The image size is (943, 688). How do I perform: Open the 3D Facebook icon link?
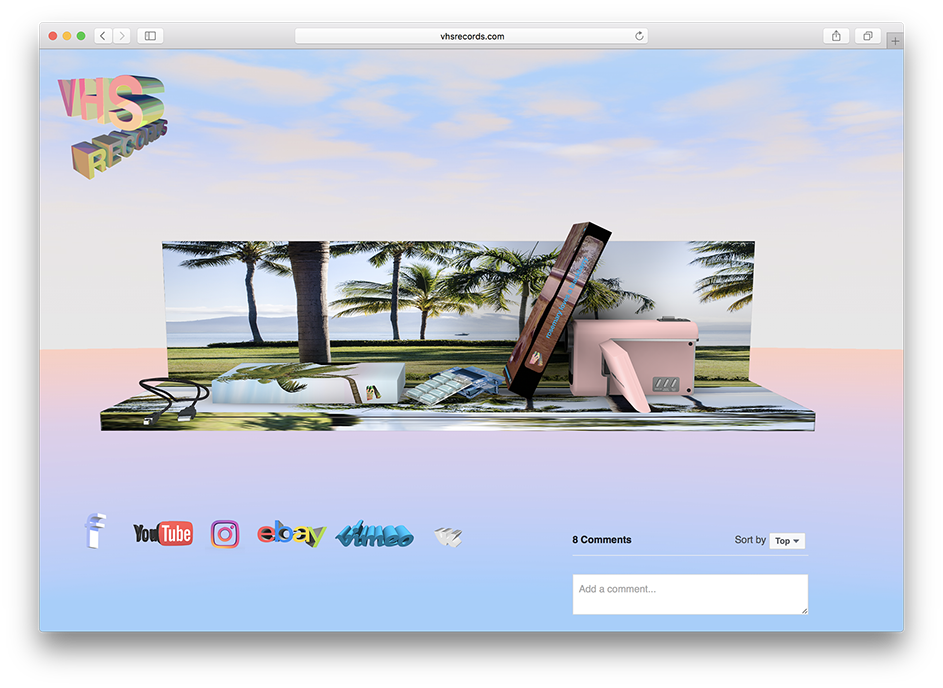pos(95,531)
